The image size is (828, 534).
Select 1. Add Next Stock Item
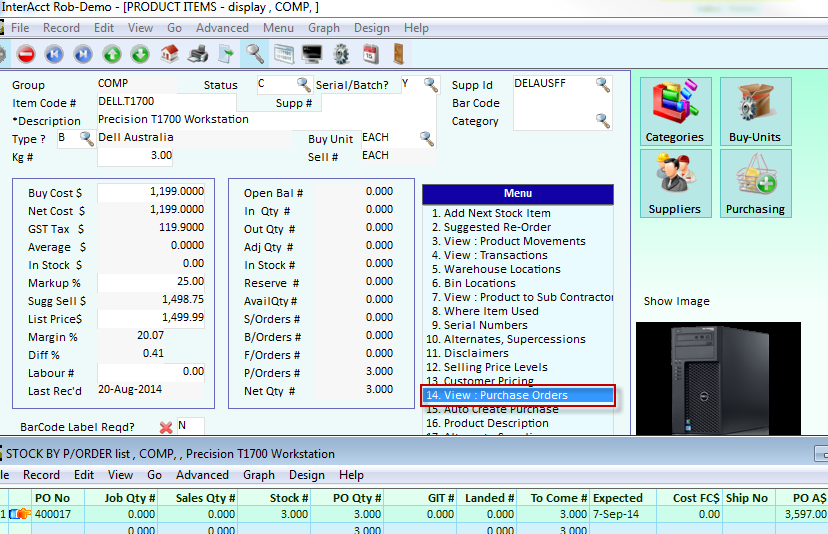click(x=491, y=213)
